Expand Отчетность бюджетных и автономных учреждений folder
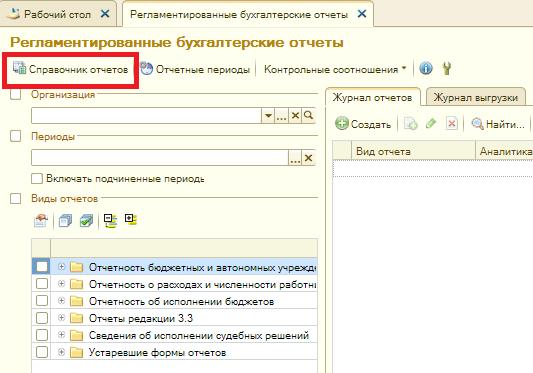Screen dimensions: 533x373 tap(61, 267)
